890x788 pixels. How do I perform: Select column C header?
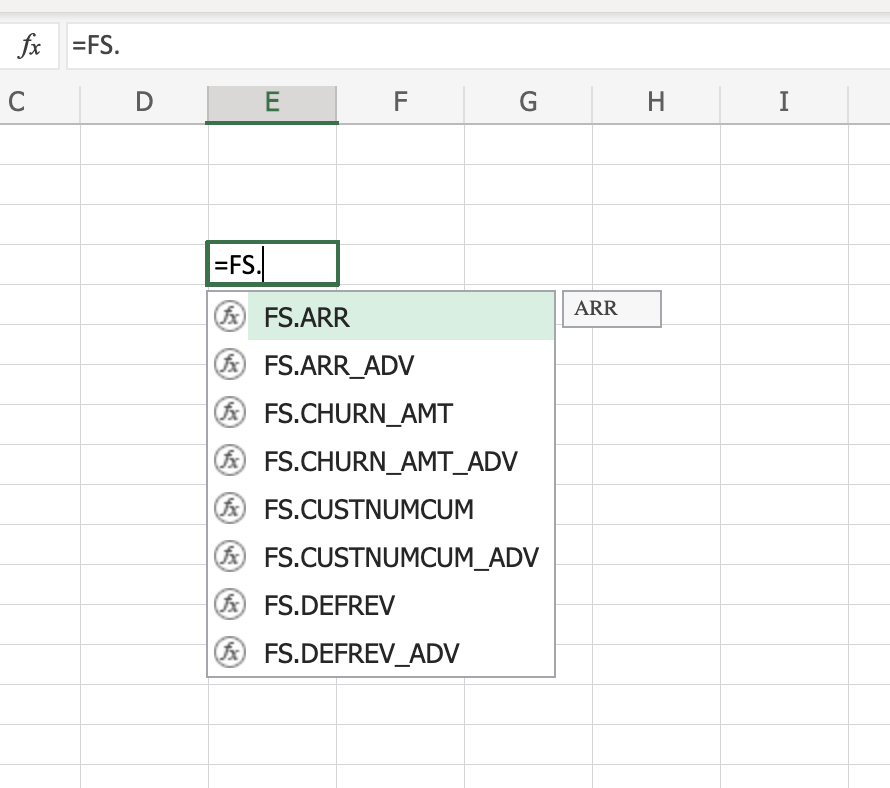40,103
